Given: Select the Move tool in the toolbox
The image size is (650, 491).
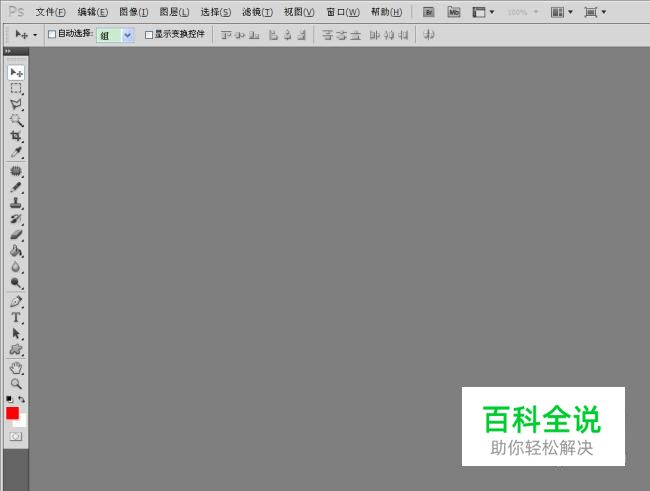Looking at the screenshot, I should 16,73.
